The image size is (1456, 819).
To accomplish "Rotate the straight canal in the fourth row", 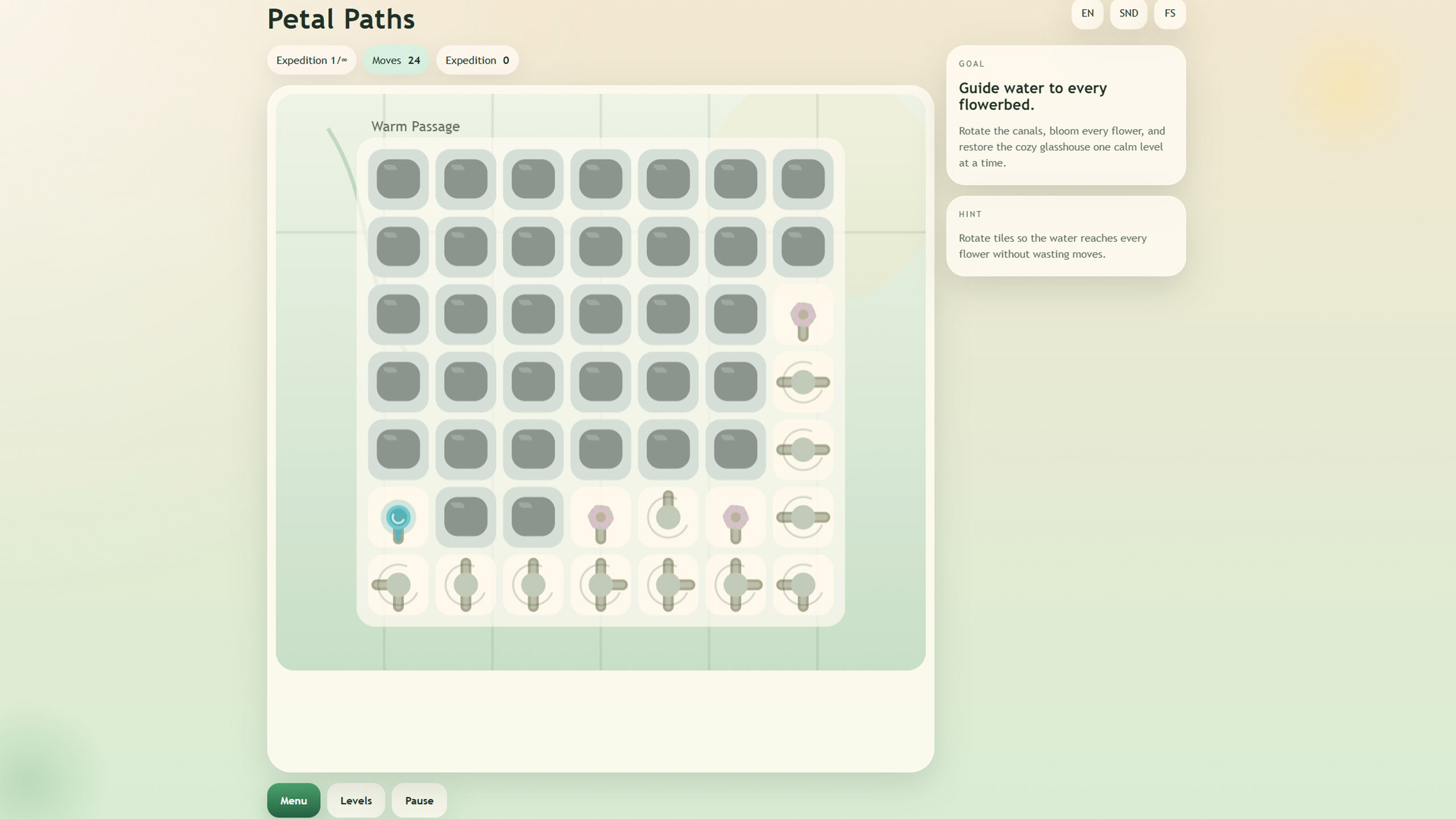I will pyautogui.click(x=803, y=382).
